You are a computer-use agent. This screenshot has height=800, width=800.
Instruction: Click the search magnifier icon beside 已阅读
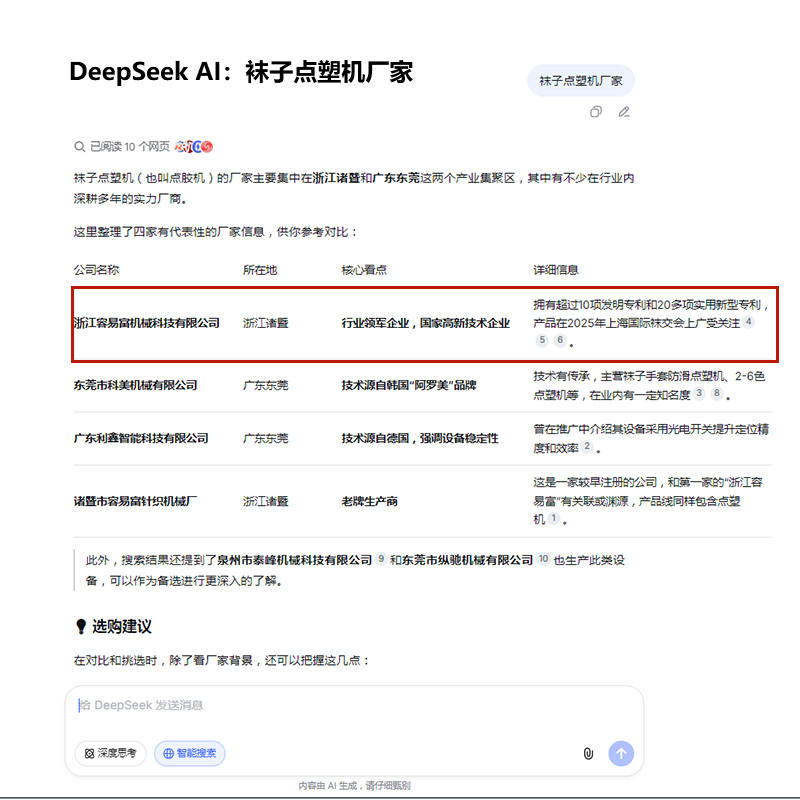80,147
